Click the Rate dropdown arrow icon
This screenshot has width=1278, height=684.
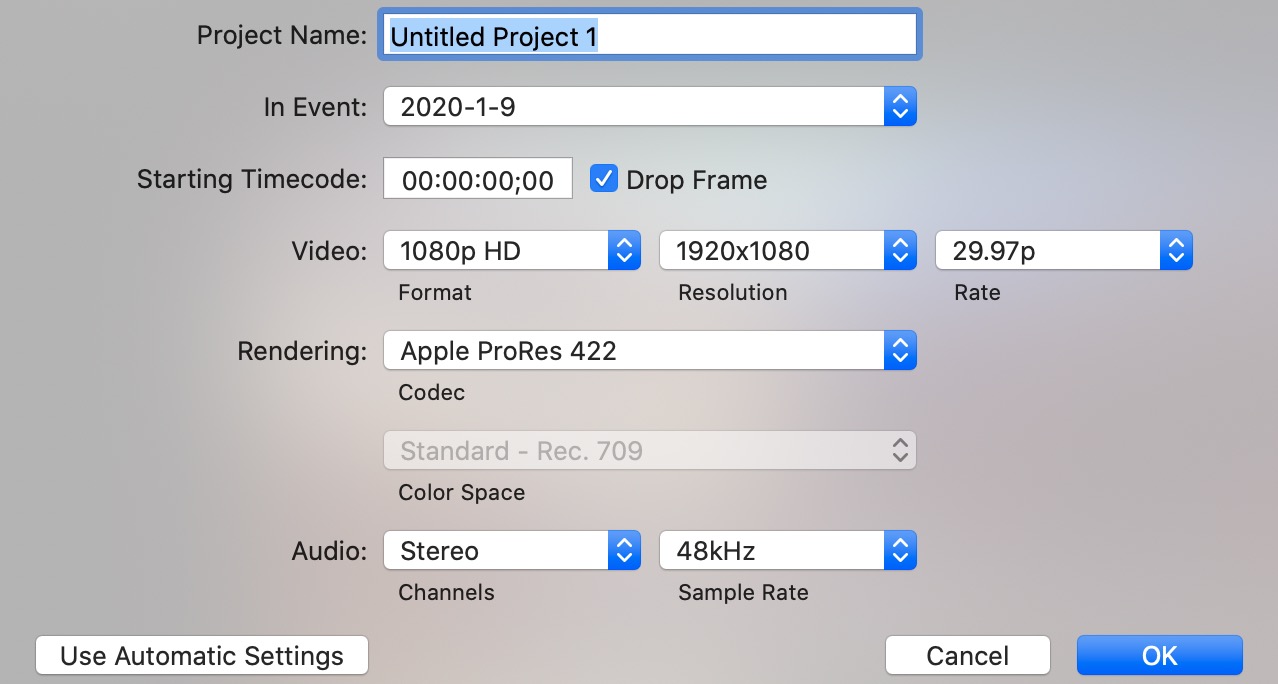coord(1176,251)
